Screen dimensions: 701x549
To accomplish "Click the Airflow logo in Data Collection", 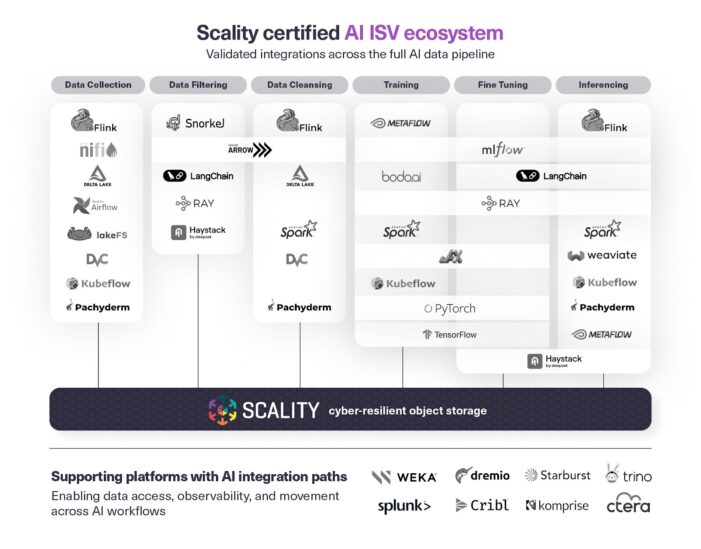I will pos(98,205).
